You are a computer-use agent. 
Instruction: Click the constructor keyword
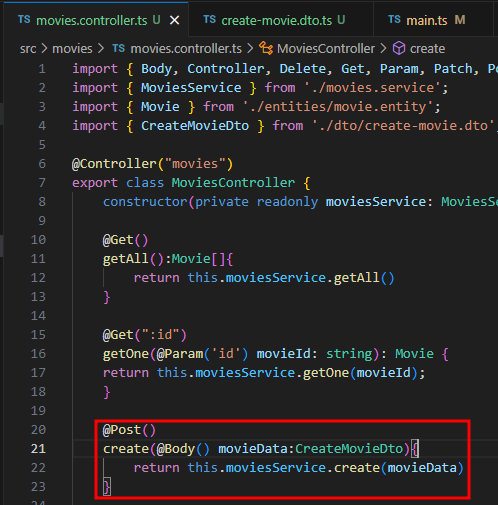(145, 202)
